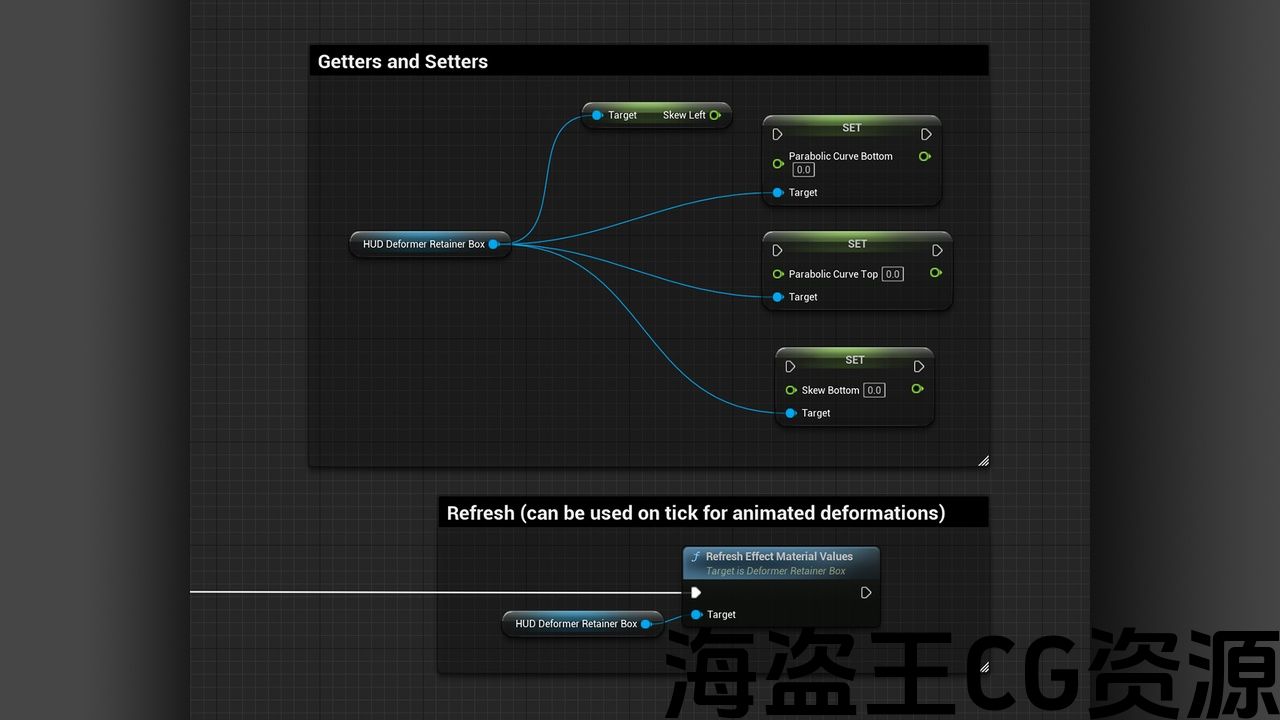Select the lower HUD Deformer Retainer Box node
Viewport: 1280px width, 720px height.
pyautogui.click(x=576, y=624)
